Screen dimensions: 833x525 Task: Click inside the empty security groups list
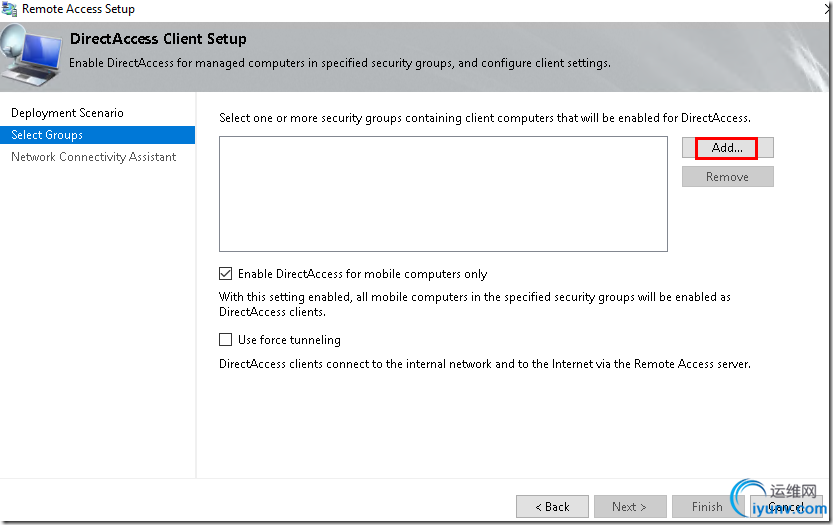pos(443,193)
